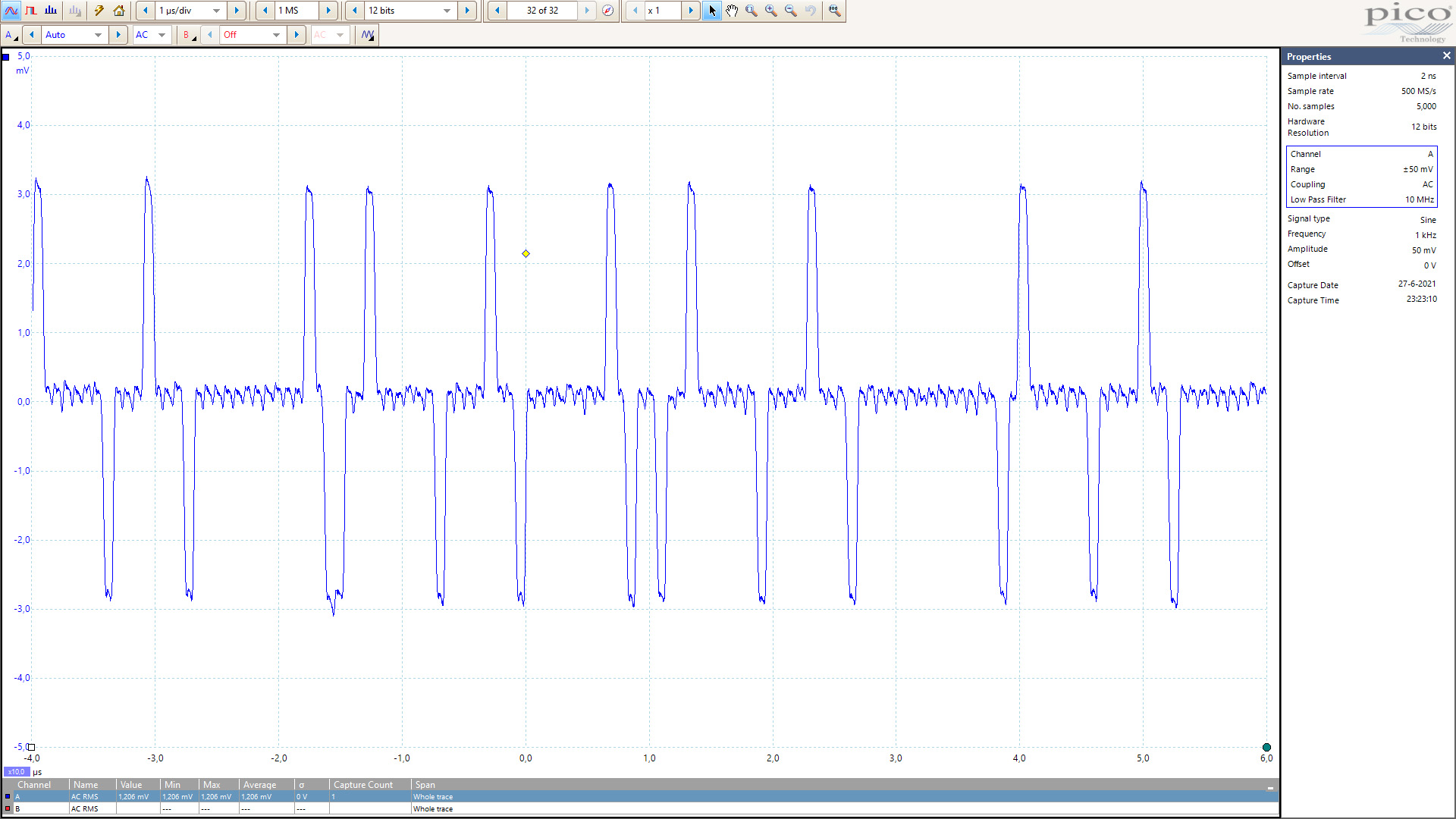The width and height of the screenshot is (1456, 819).
Task: Collapse the measurements table minimize mark
Action: [x=1270, y=788]
